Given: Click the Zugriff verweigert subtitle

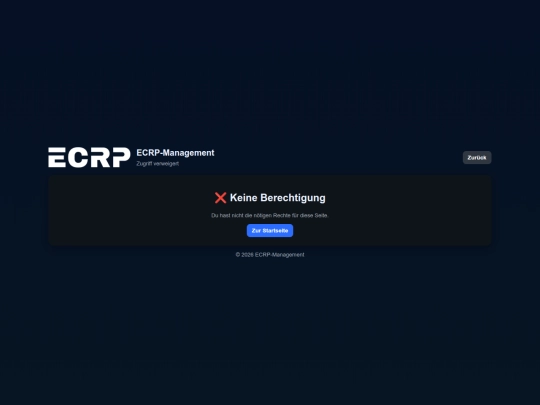Looking at the screenshot, I should click(x=157, y=164).
